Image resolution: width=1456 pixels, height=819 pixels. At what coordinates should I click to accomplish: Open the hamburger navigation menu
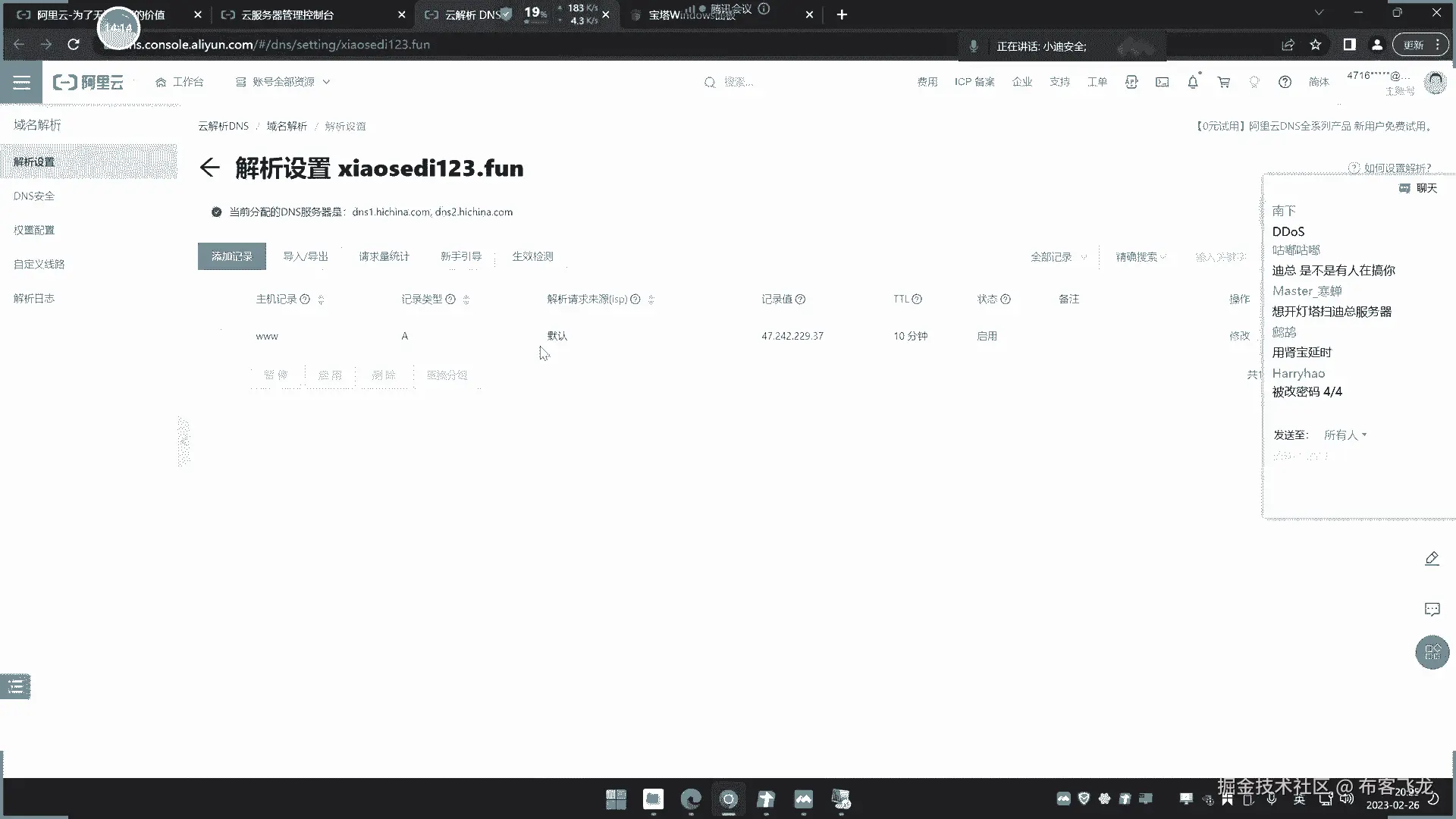coord(21,82)
